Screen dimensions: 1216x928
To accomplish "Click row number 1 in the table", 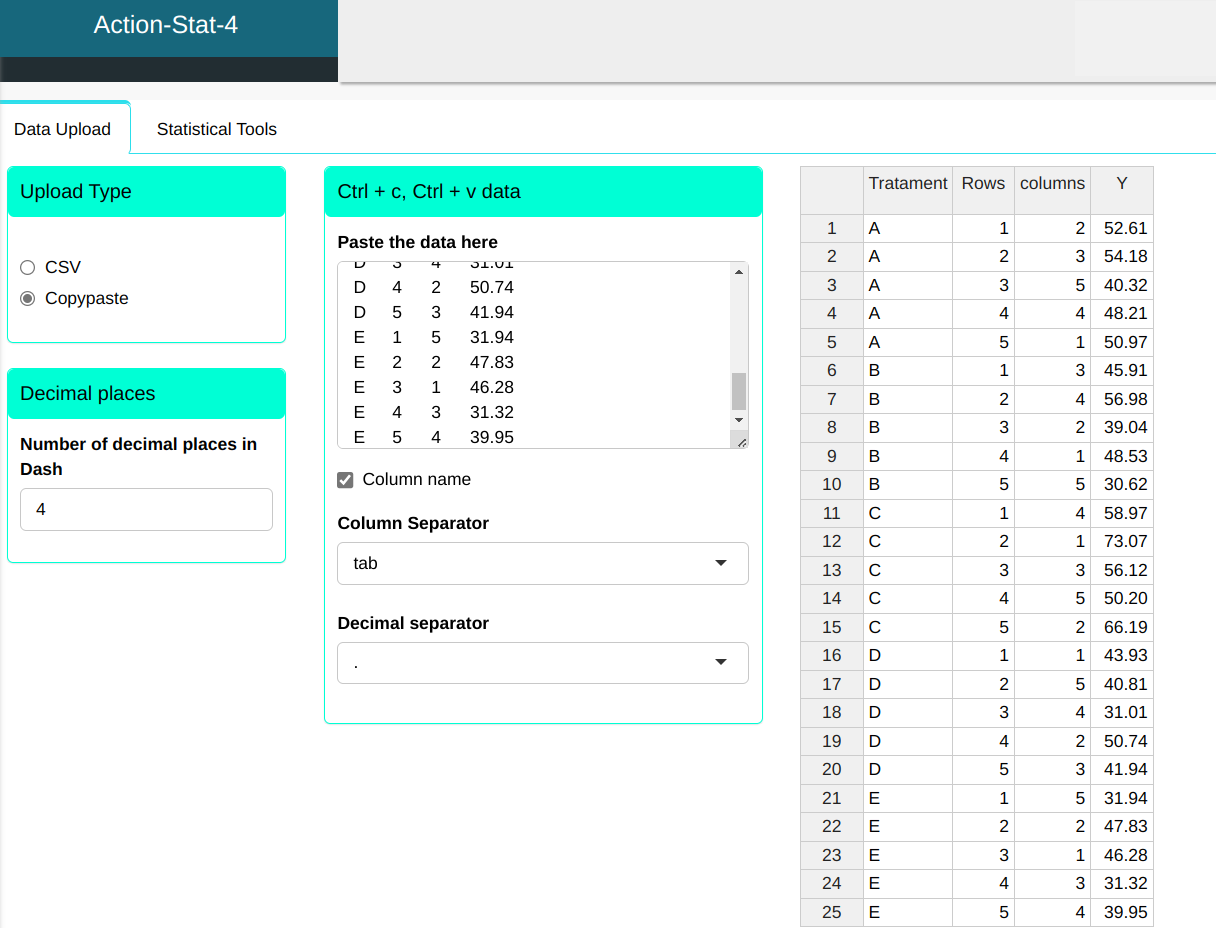I will (832, 228).
